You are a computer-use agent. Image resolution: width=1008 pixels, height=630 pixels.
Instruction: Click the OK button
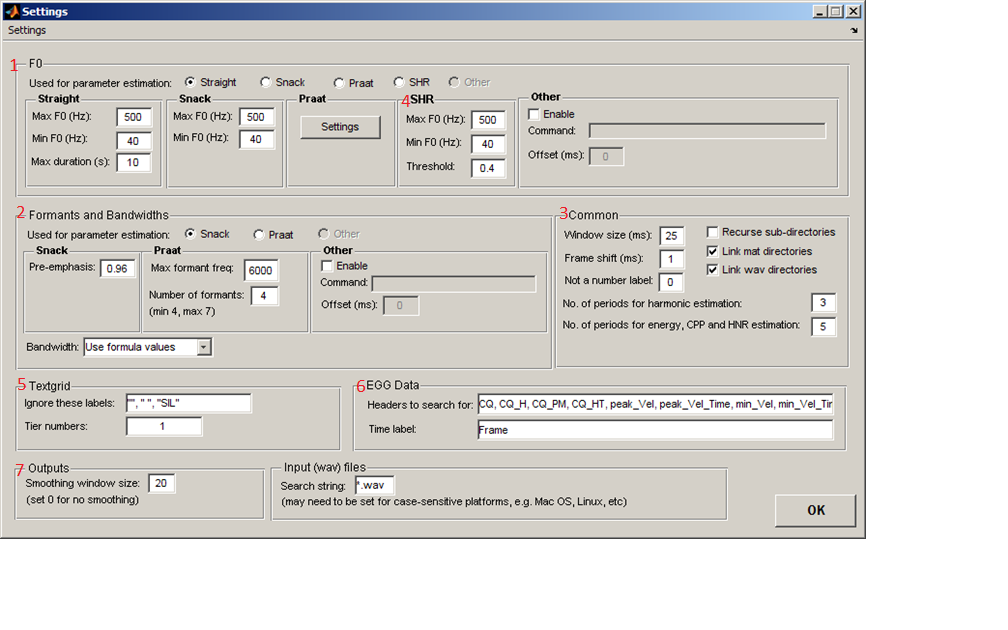[x=815, y=510]
